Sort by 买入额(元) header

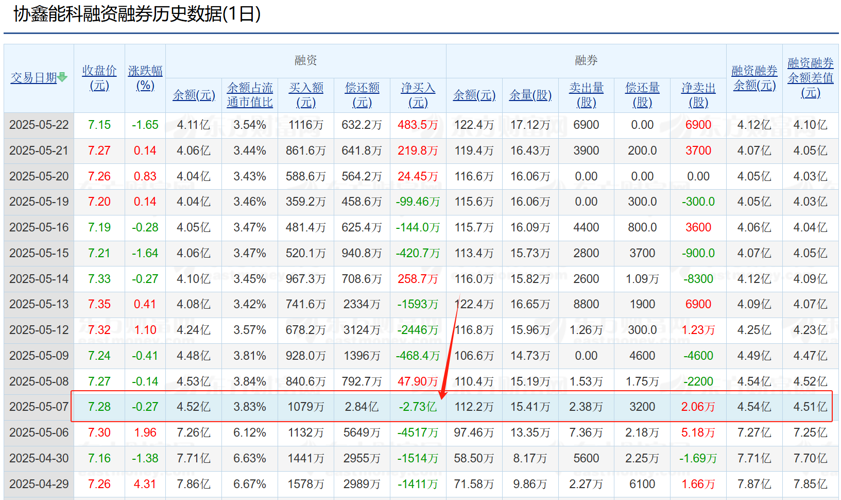[x=306, y=94]
